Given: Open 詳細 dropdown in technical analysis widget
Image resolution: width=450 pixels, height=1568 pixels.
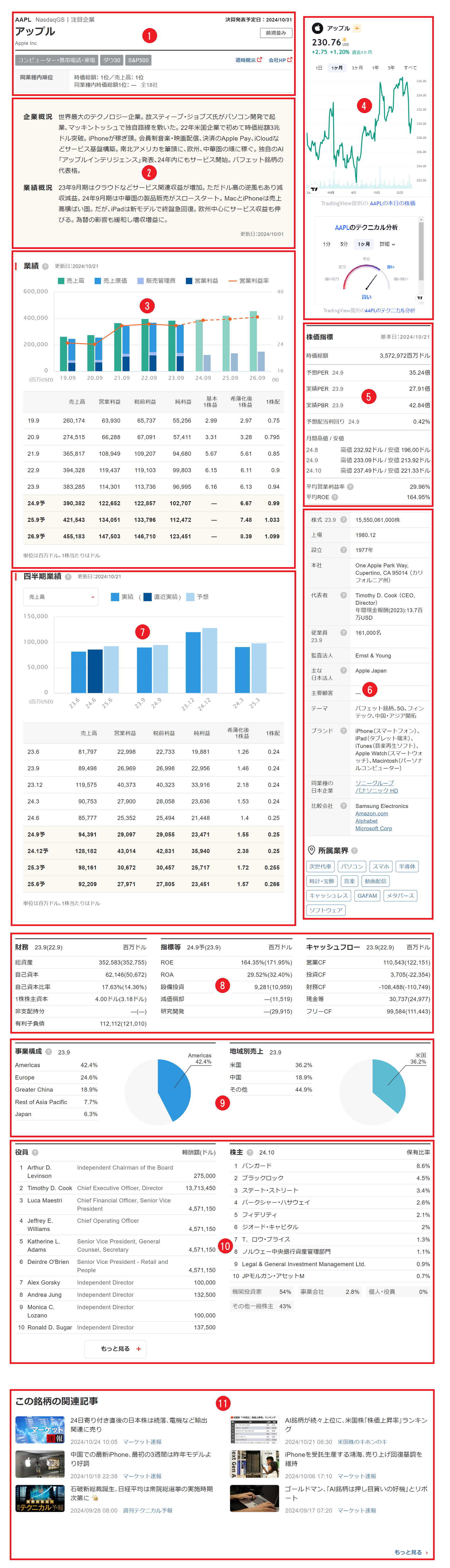Looking at the screenshot, I should [387, 244].
